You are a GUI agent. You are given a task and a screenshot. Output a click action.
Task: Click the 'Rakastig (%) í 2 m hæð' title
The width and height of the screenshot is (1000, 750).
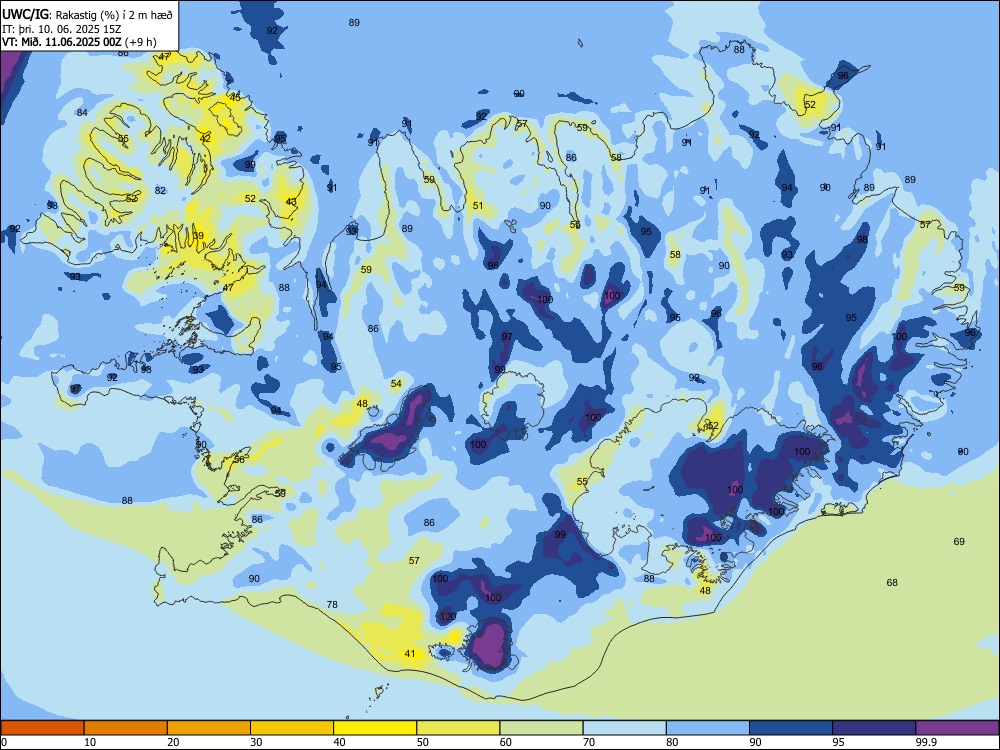(114, 15)
